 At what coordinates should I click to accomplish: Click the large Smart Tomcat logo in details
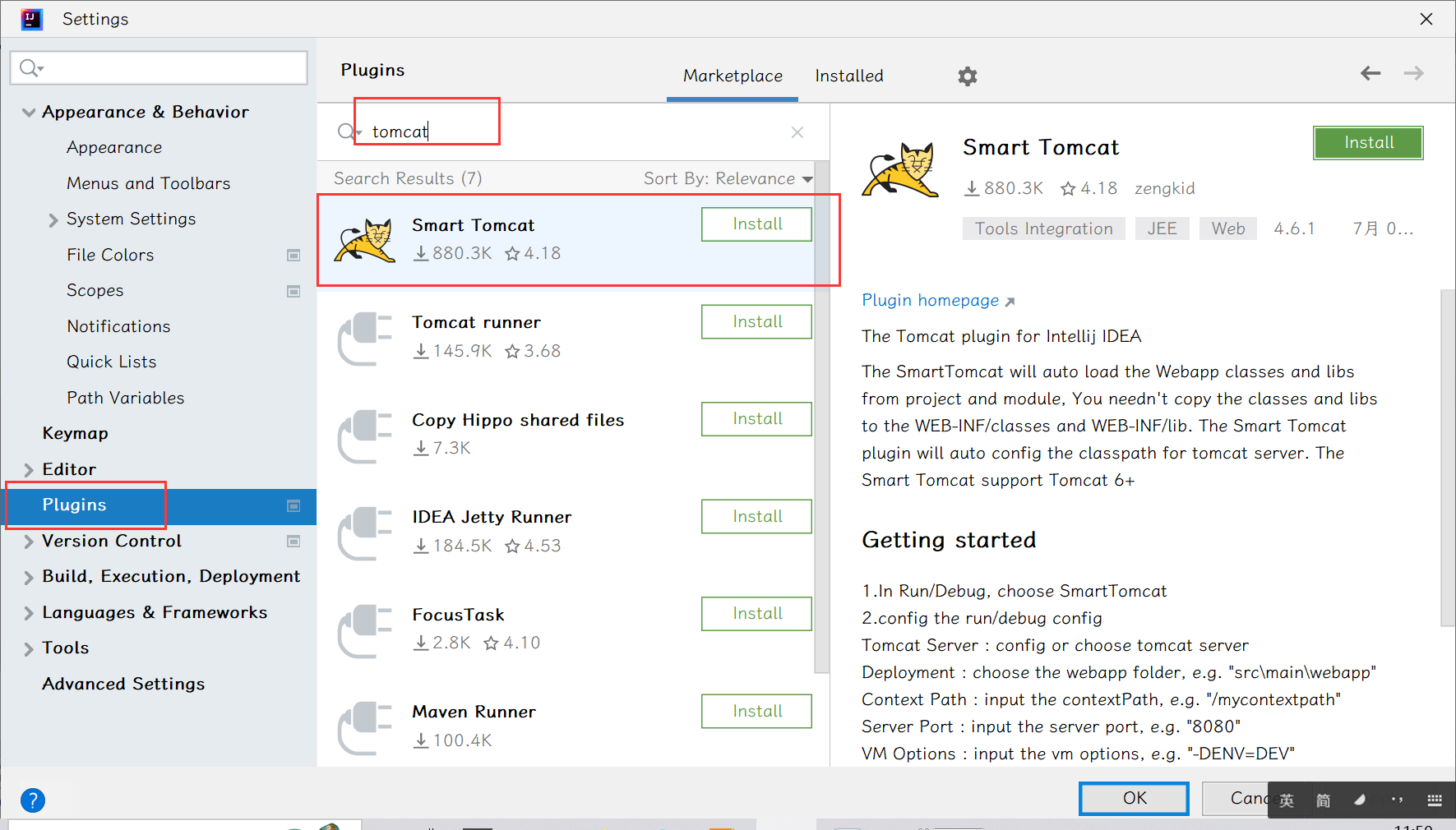[901, 169]
